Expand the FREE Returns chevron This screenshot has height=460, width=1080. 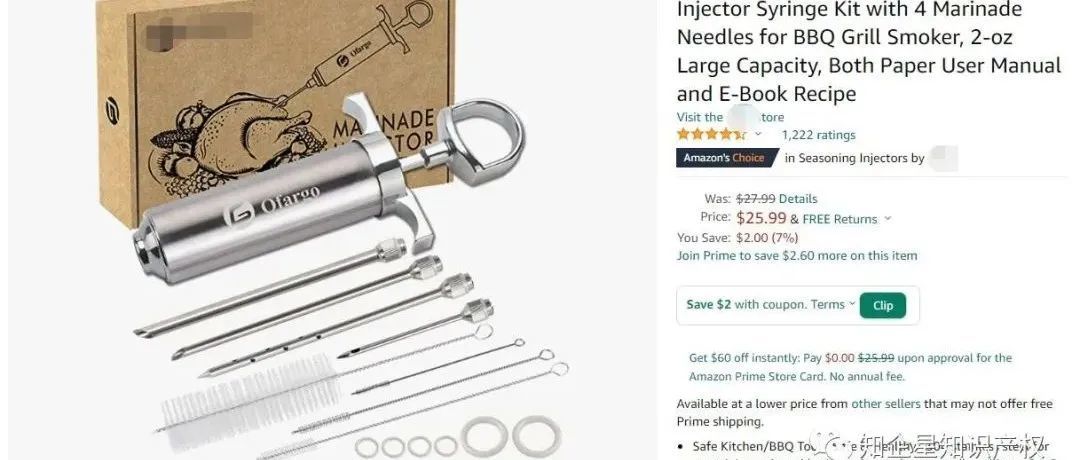point(887,219)
